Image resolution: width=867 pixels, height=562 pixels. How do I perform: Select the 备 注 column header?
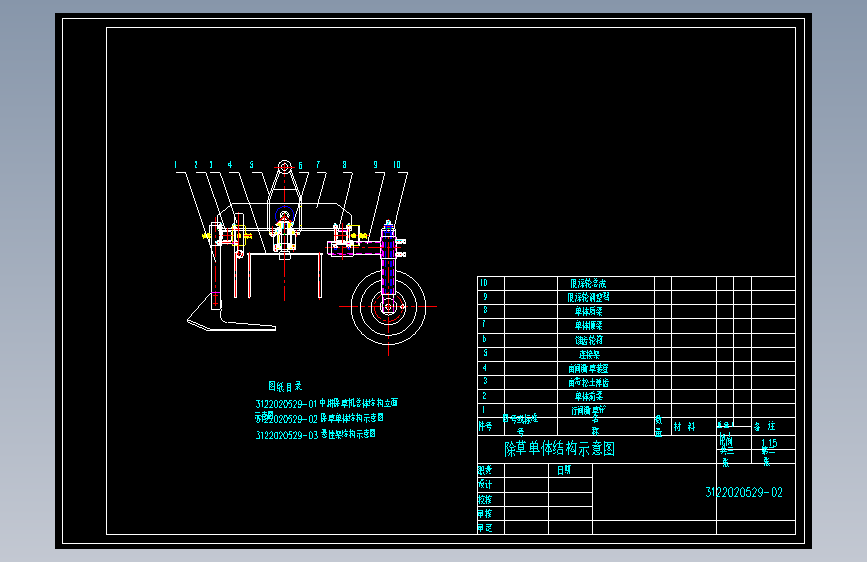[x=764, y=426]
